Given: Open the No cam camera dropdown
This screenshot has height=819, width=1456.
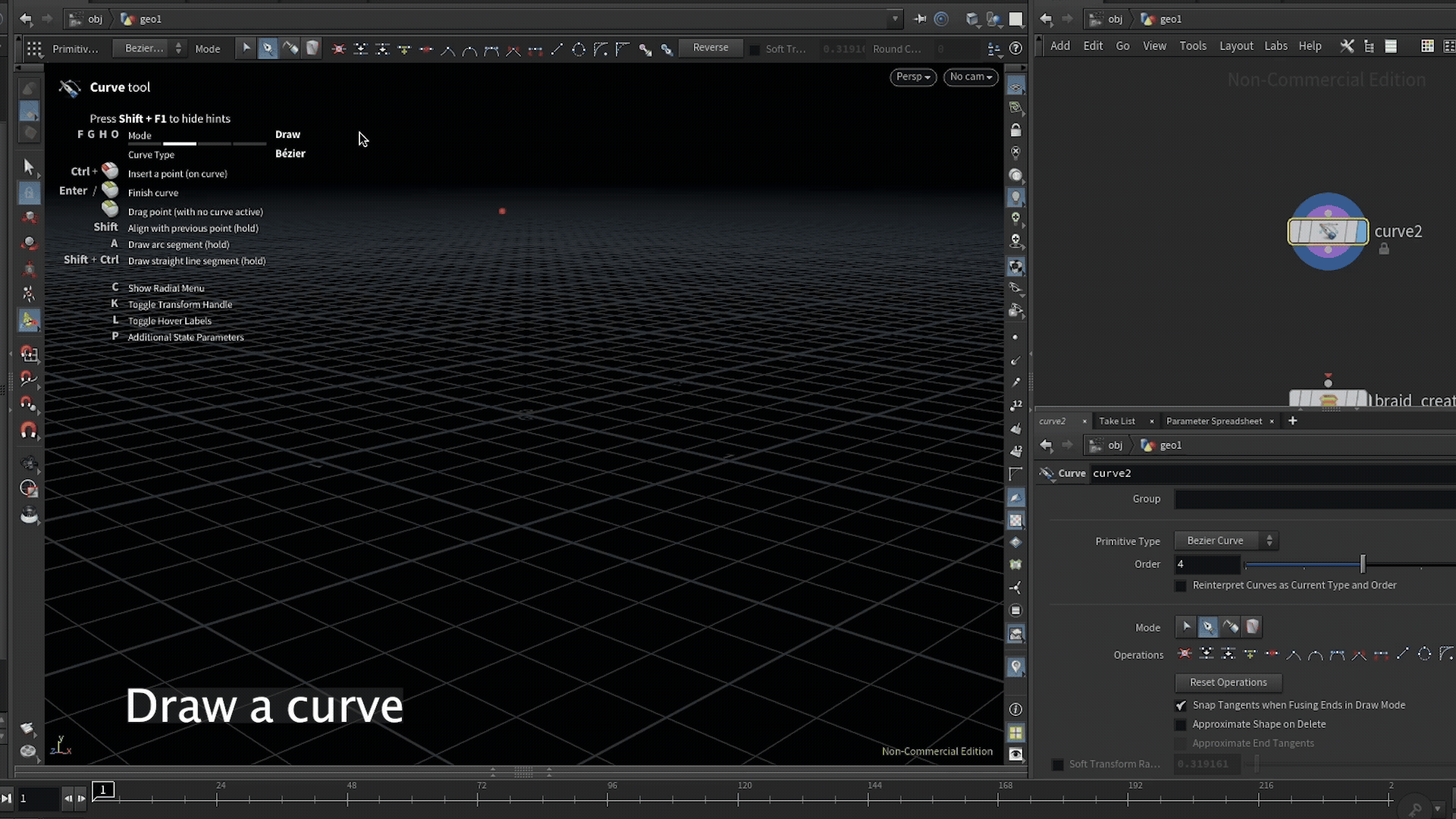Looking at the screenshot, I should (971, 77).
